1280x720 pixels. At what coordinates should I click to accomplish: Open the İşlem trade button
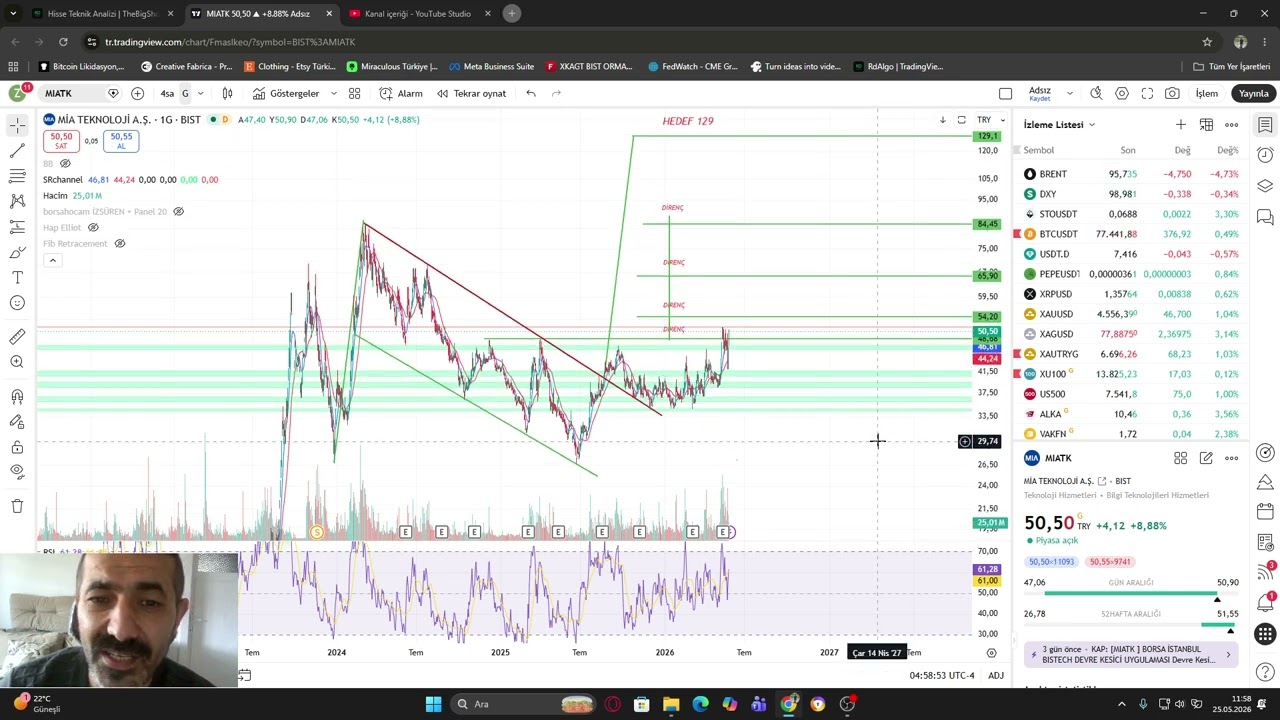click(1207, 93)
